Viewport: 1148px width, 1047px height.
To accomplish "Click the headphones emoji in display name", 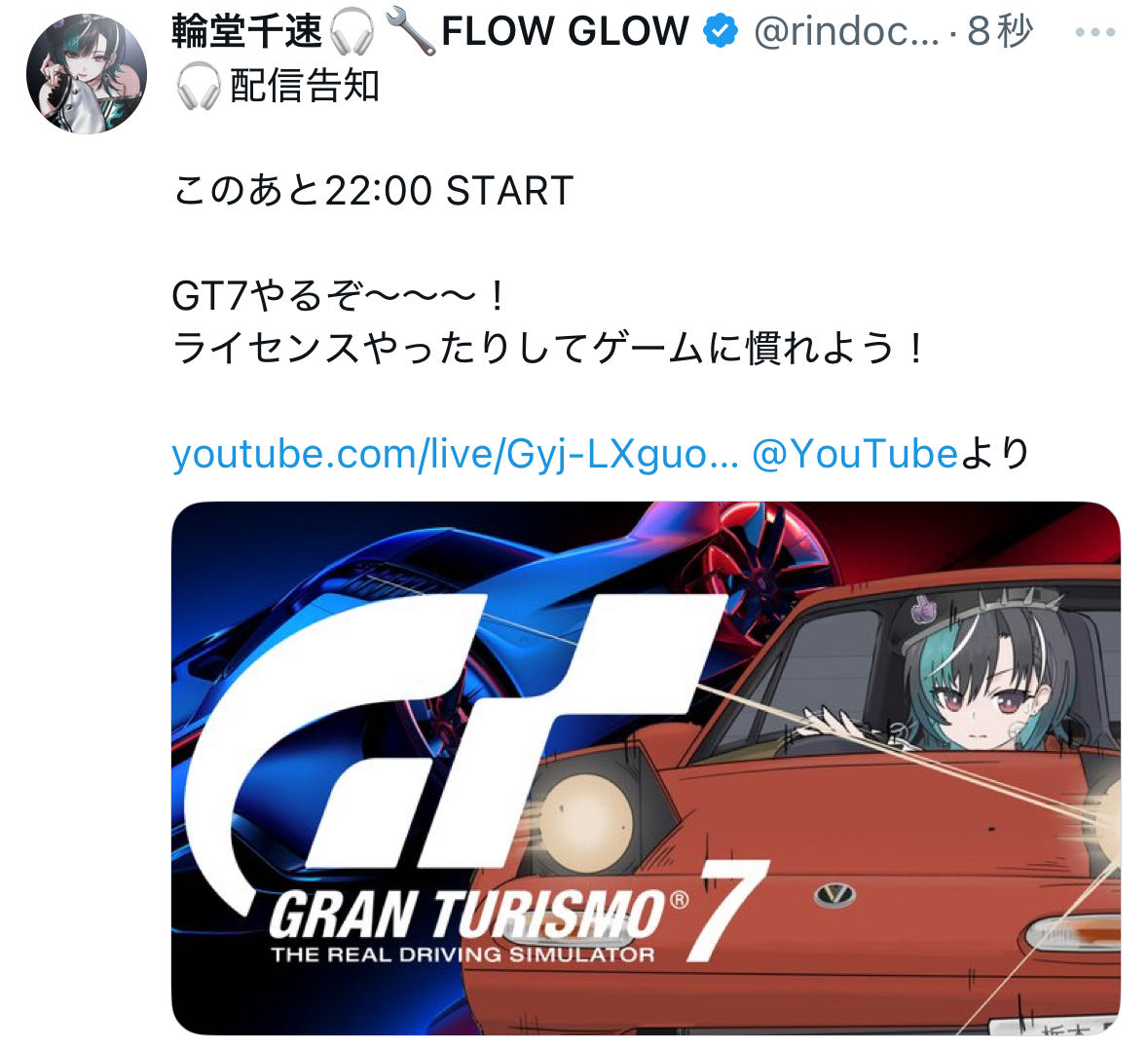I will 352,33.
